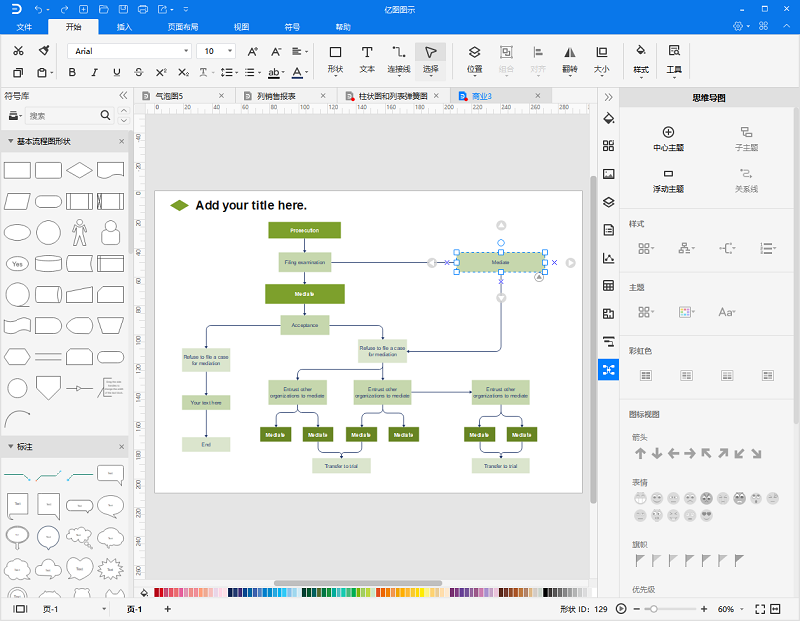Screen dimensions: 800x621
Task: Switch to the 列销售报表 document tab
Action: 276,96
